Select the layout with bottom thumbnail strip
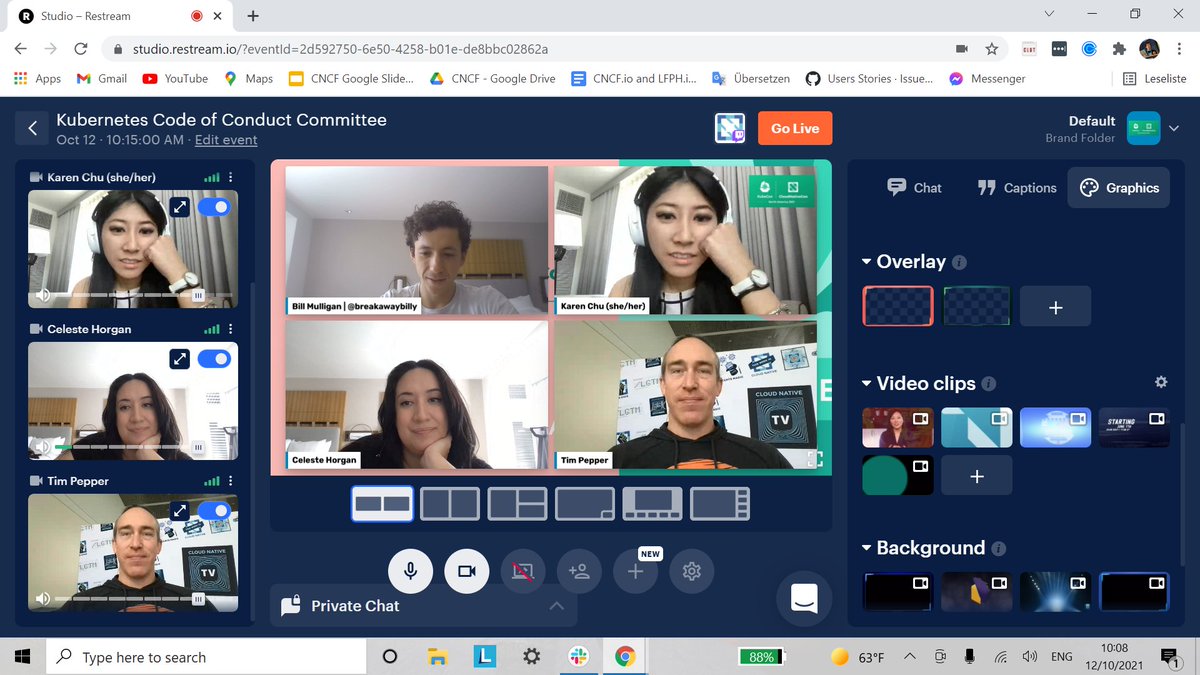Image resolution: width=1200 pixels, height=675 pixels. pyautogui.click(x=653, y=504)
